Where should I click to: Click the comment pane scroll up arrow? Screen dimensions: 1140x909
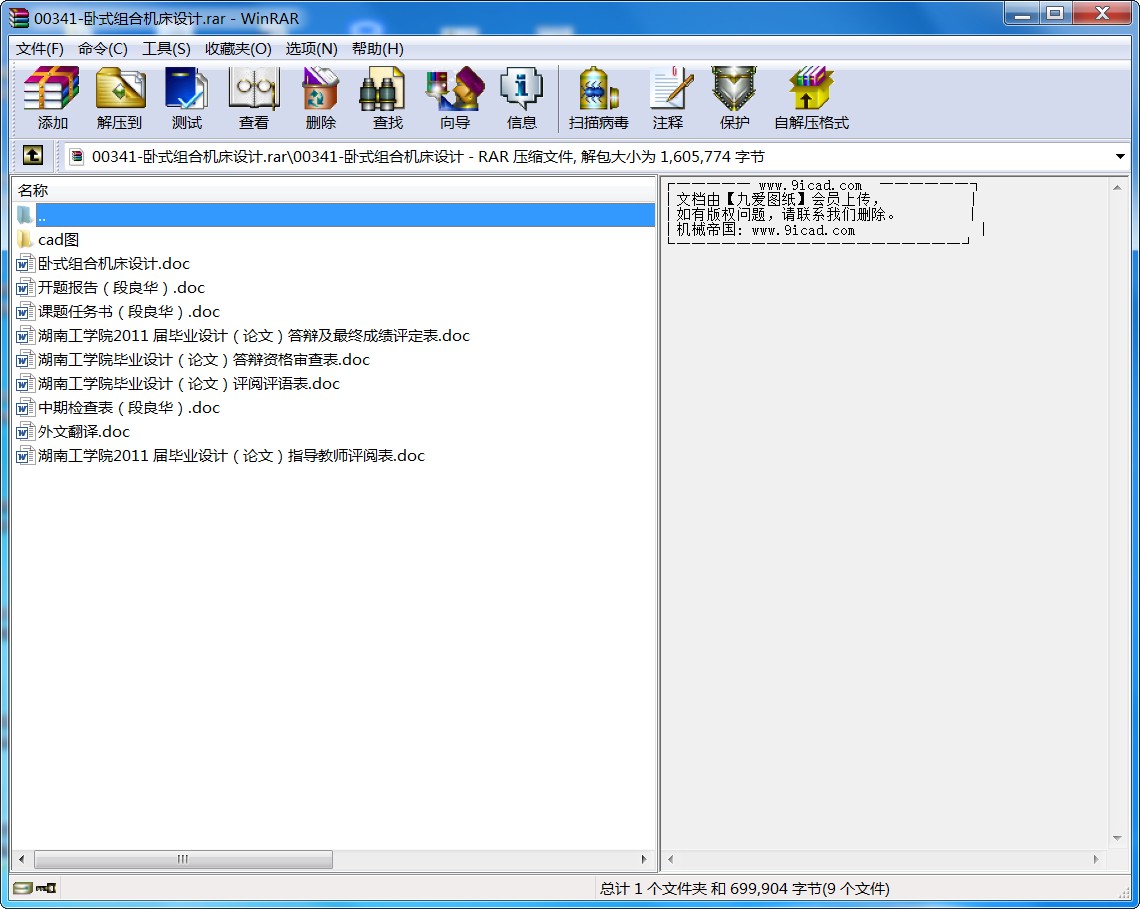1117,188
